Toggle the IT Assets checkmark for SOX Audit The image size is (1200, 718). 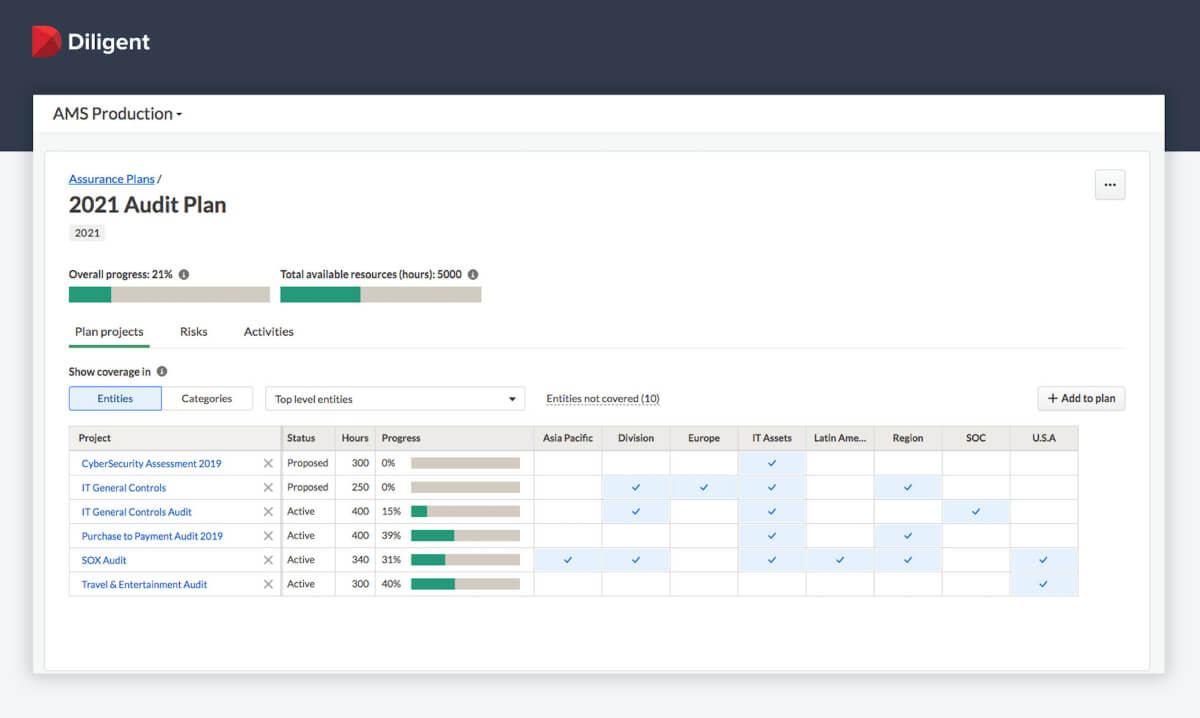[x=771, y=559]
